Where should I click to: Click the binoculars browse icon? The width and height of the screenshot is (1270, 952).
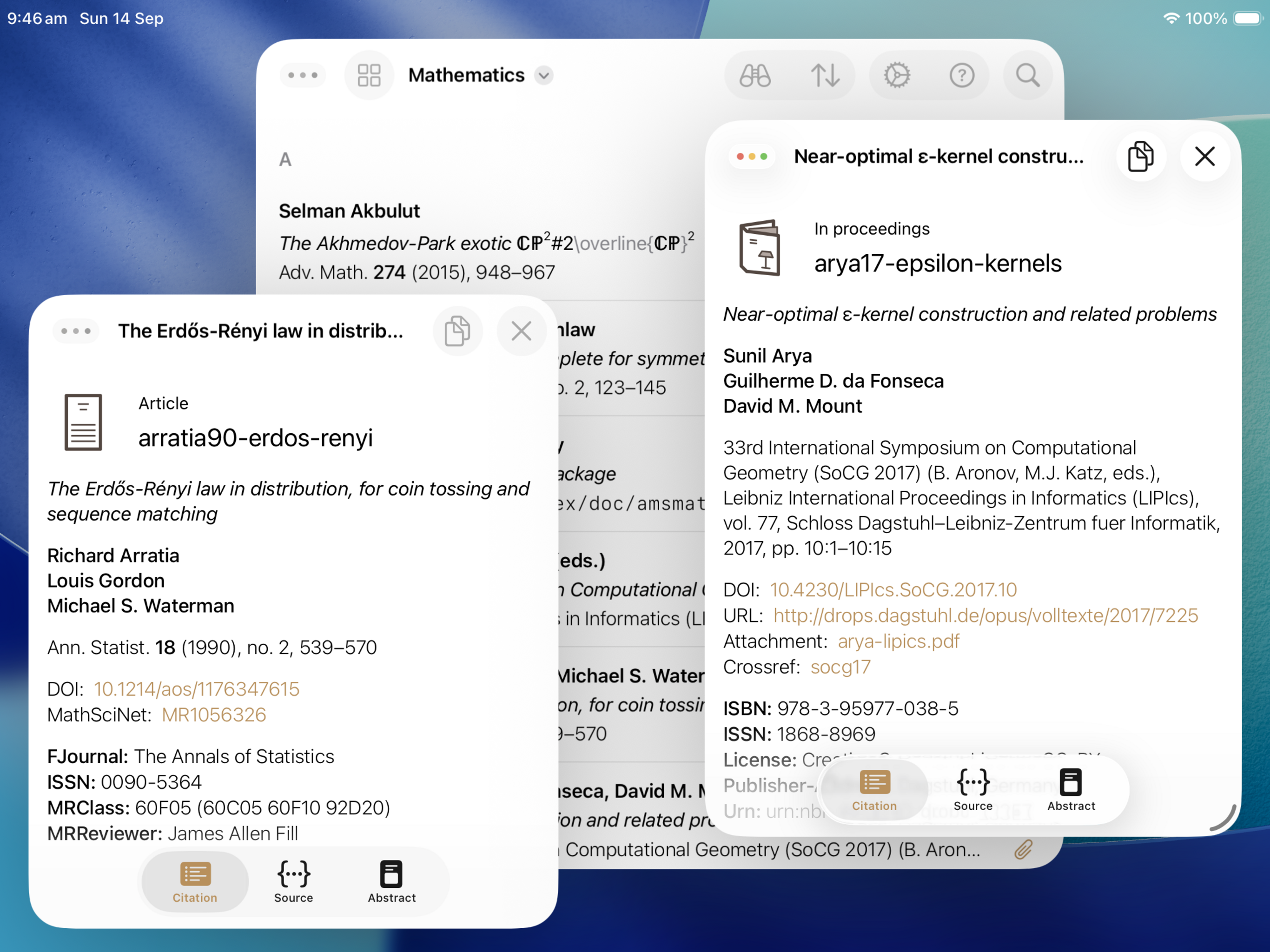pyautogui.click(x=754, y=75)
